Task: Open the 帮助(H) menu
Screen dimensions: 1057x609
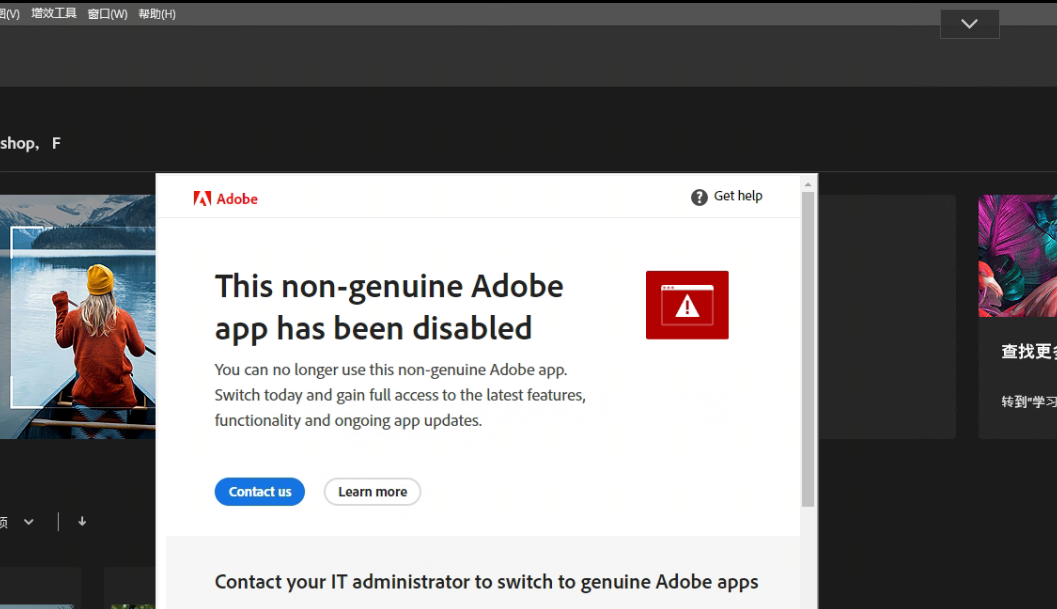Action: tap(157, 14)
